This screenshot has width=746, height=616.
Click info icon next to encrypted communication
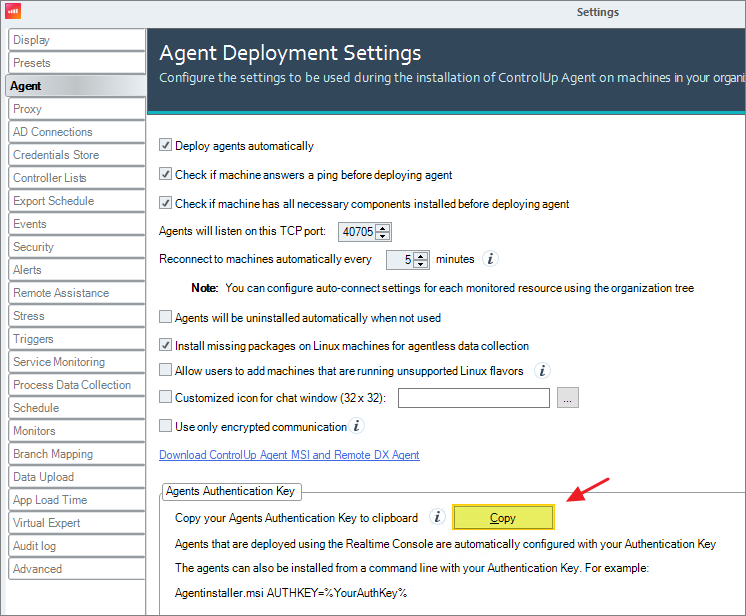click(357, 427)
